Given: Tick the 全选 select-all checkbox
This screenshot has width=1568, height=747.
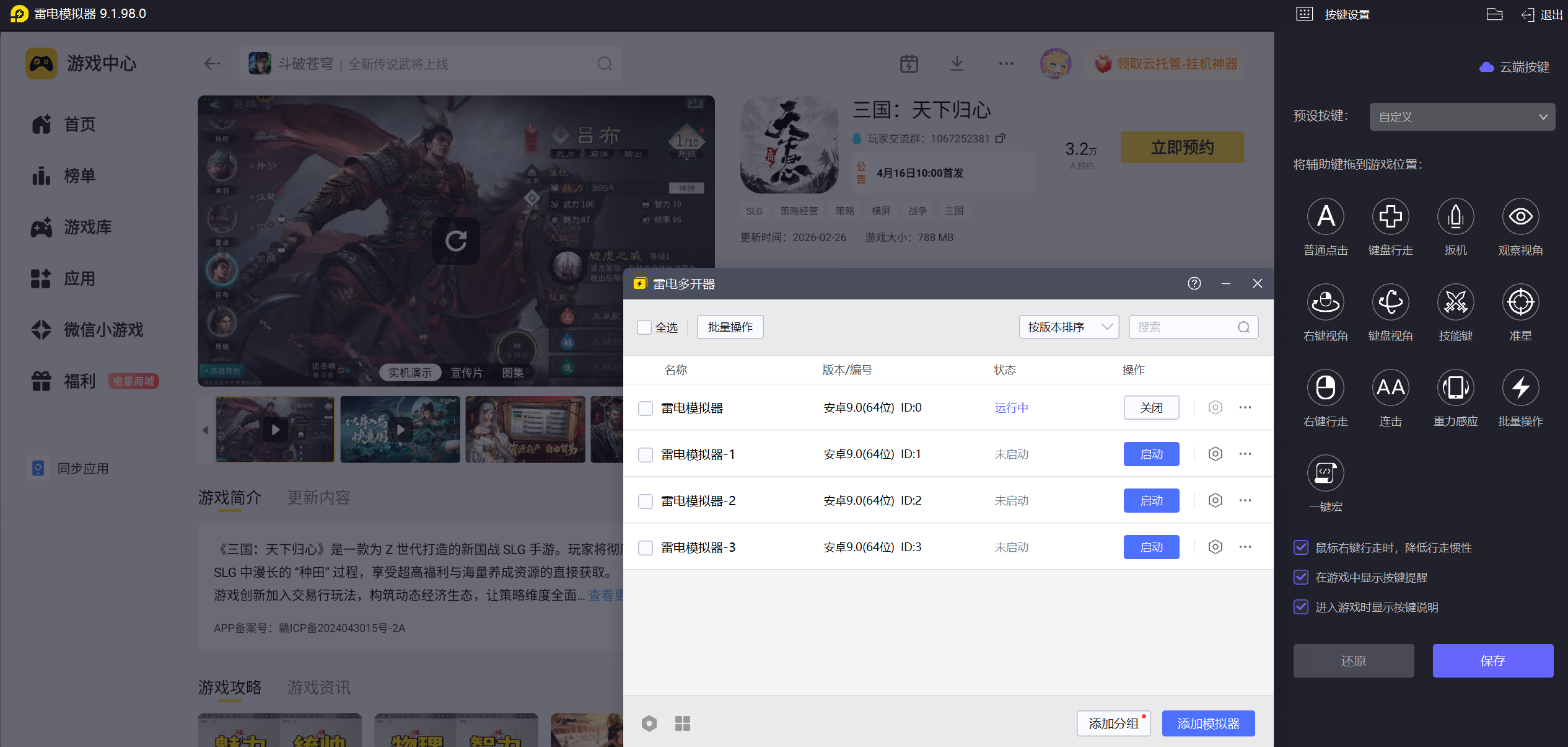Looking at the screenshot, I should point(644,327).
